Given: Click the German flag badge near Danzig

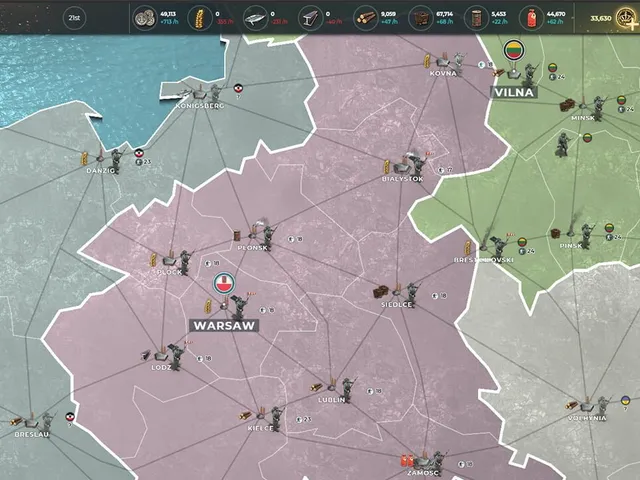Looking at the screenshot, I should coord(139,153).
